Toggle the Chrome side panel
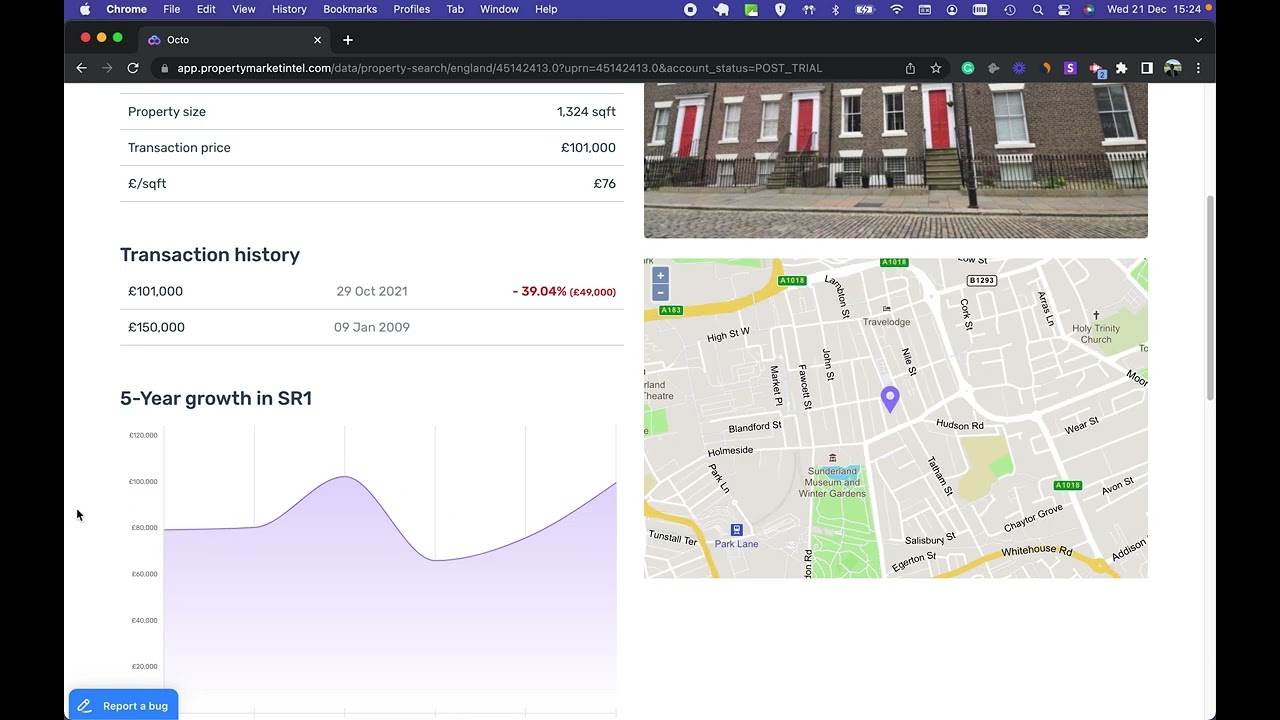This screenshot has width=1280, height=720. coord(1147,68)
